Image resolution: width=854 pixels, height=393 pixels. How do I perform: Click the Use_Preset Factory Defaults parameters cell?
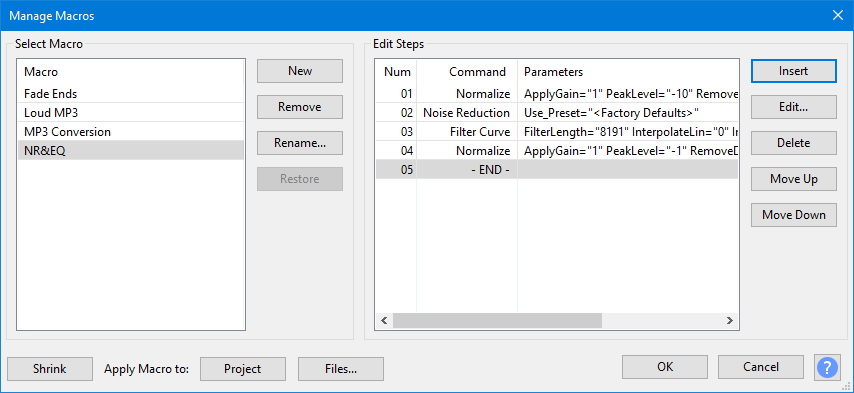click(x=628, y=113)
